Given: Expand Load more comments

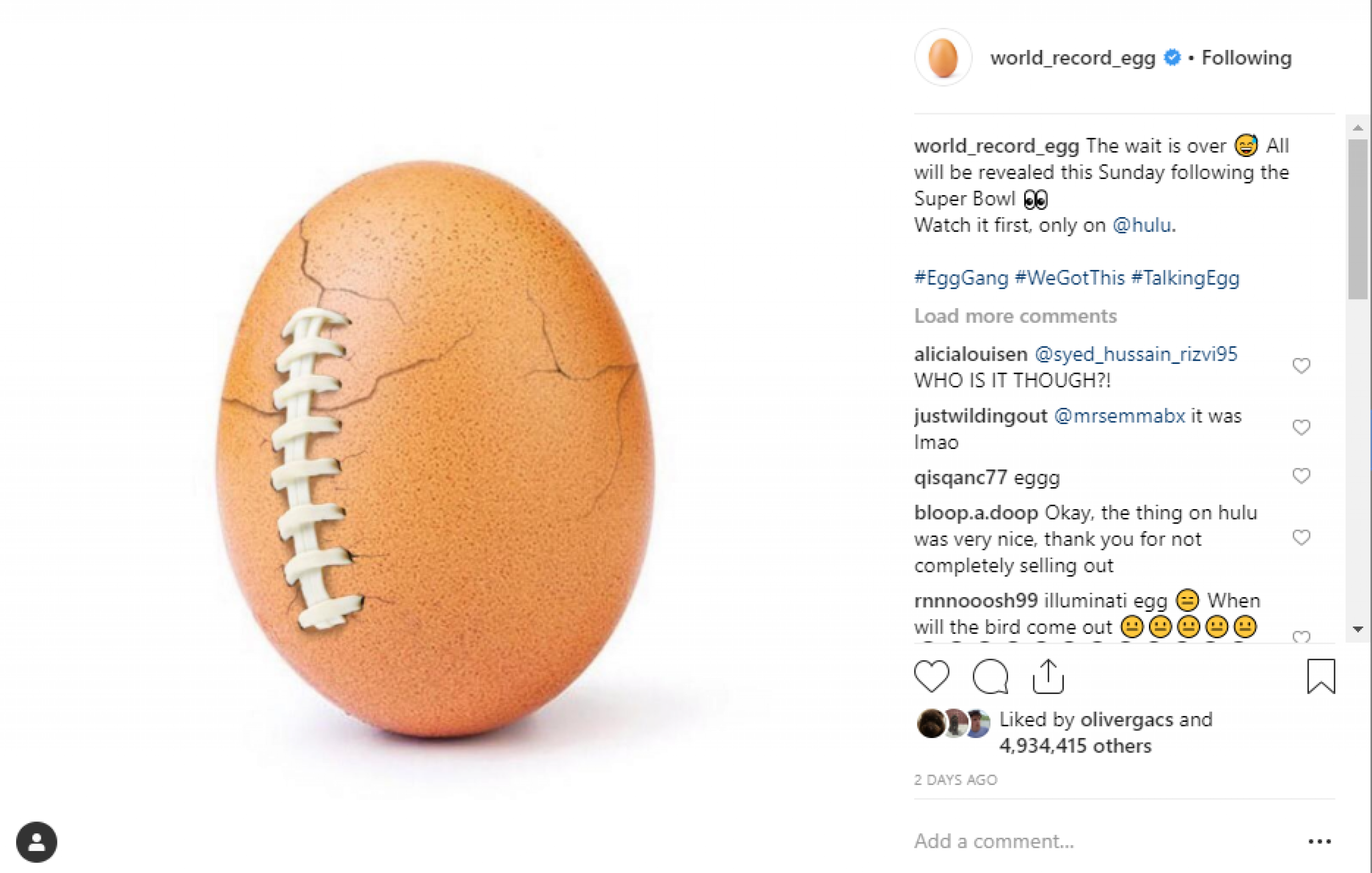Looking at the screenshot, I should [1015, 316].
